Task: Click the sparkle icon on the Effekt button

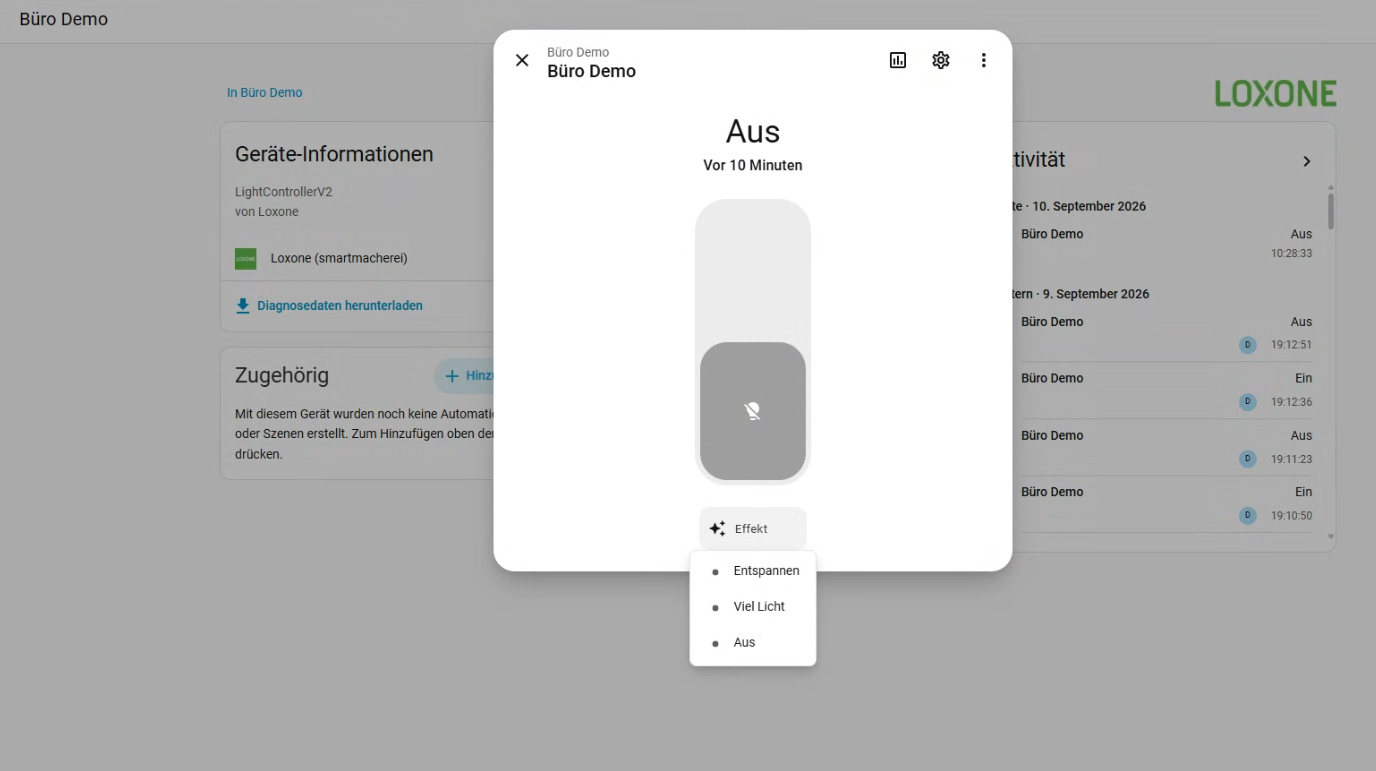Action: [717, 529]
